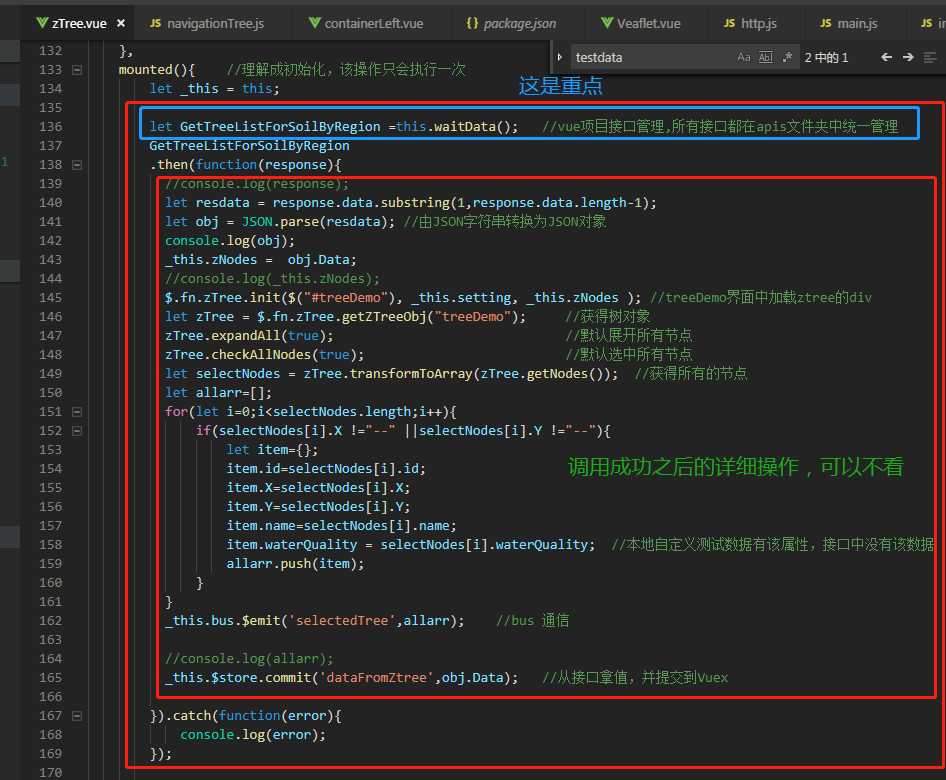This screenshot has width=946, height=780.
Task: Close the zTree.vue tab
Action: click(121, 24)
